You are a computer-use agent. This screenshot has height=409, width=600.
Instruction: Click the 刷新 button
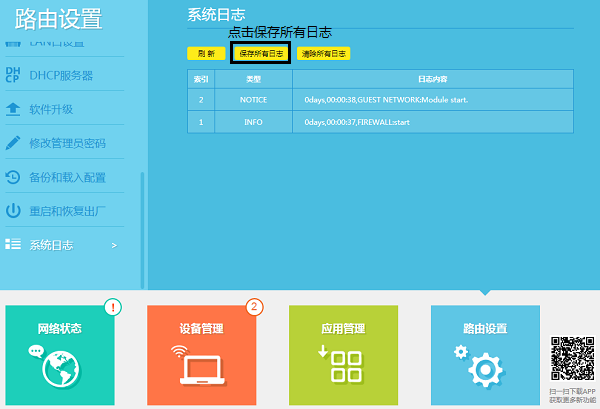point(206,54)
